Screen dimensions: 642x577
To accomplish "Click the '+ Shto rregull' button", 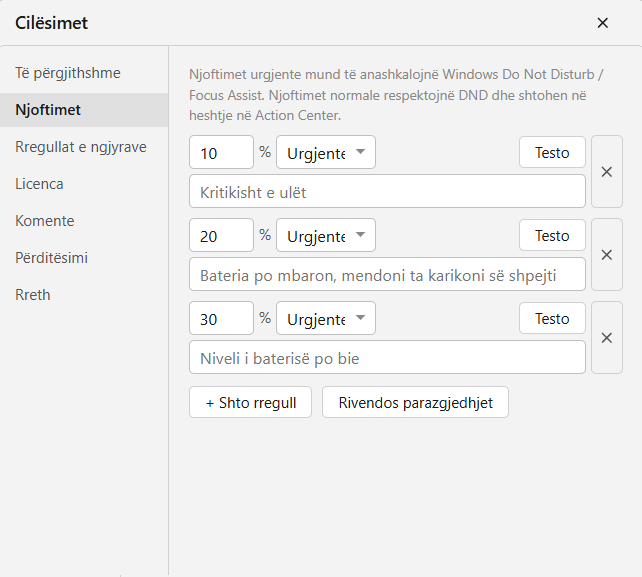I will pos(251,402).
